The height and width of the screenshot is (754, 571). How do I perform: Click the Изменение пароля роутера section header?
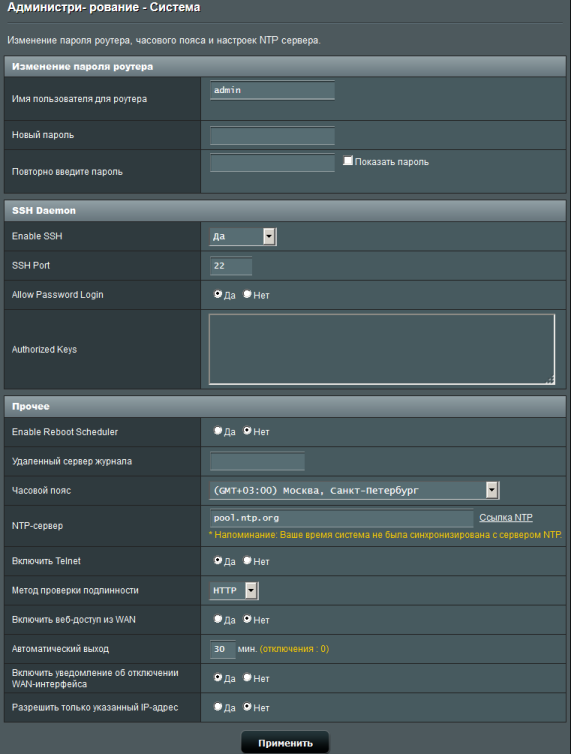tap(285, 66)
